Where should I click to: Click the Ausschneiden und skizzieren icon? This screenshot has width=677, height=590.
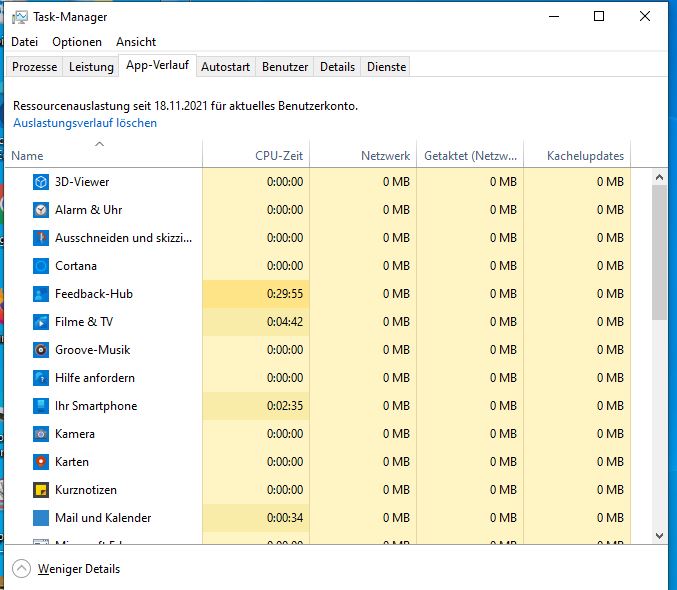point(41,238)
